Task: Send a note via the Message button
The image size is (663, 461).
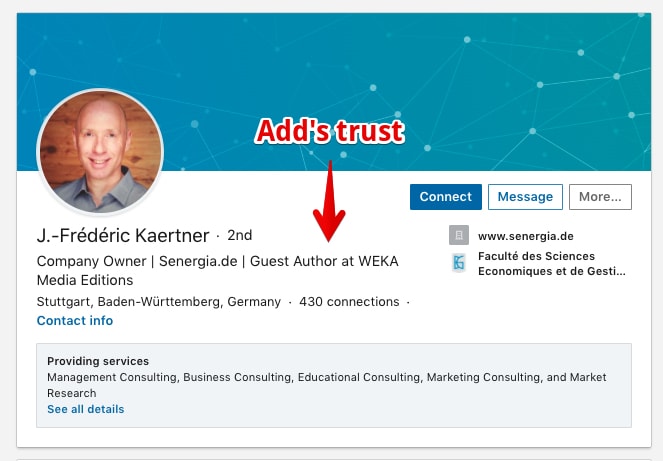Action: pos(525,197)
